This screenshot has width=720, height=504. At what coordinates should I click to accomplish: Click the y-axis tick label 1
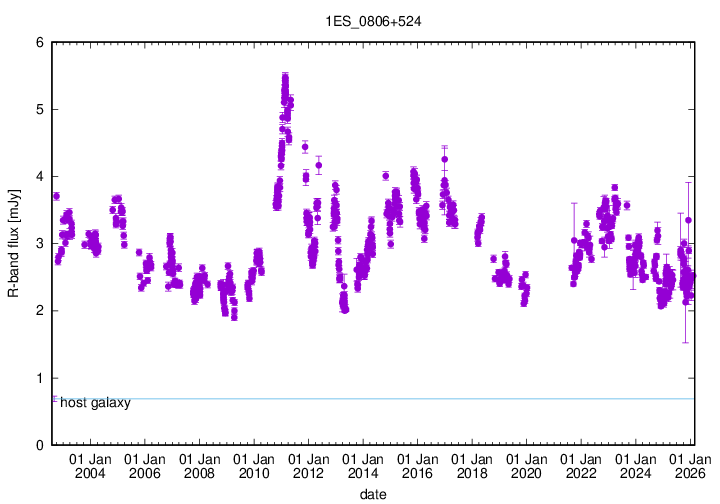pyautogui.click(x=39, y=378)
